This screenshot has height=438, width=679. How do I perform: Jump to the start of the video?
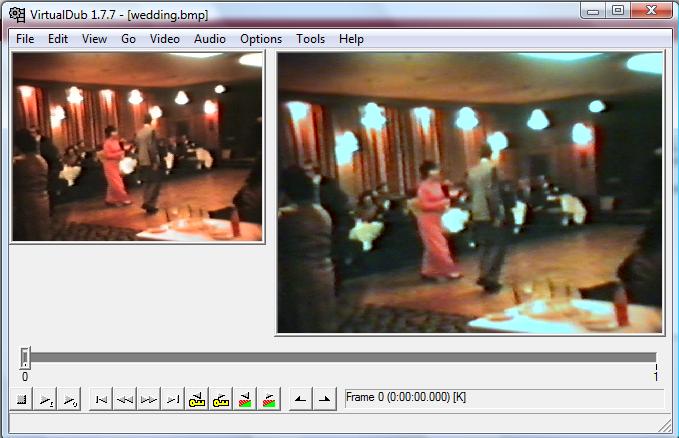(x=101, y=399)
